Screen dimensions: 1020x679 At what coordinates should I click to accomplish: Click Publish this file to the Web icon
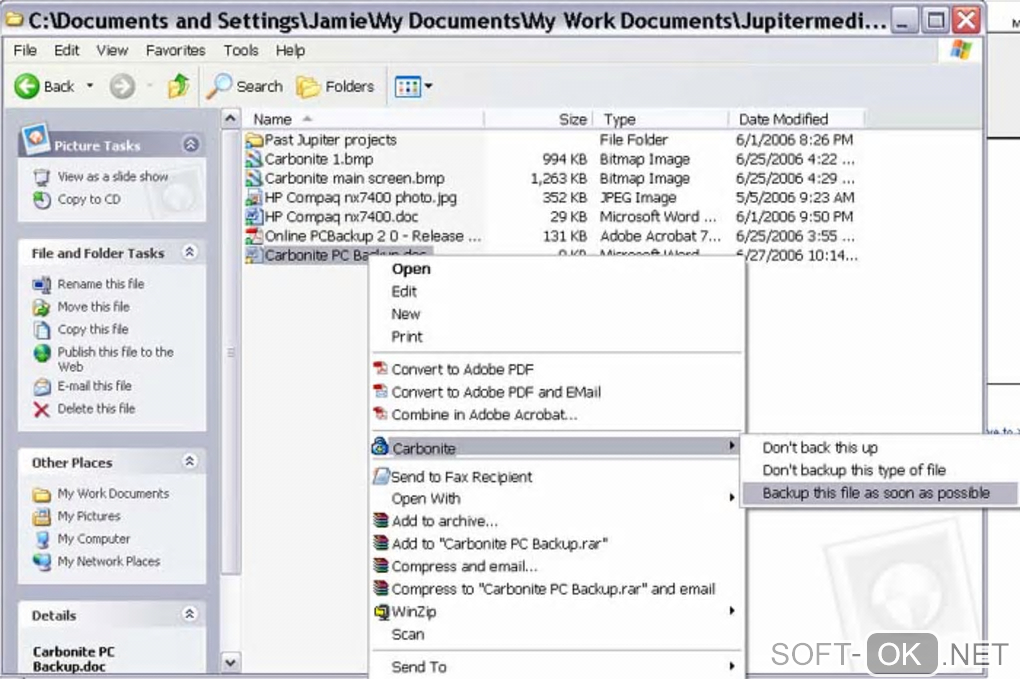point(42,353)
